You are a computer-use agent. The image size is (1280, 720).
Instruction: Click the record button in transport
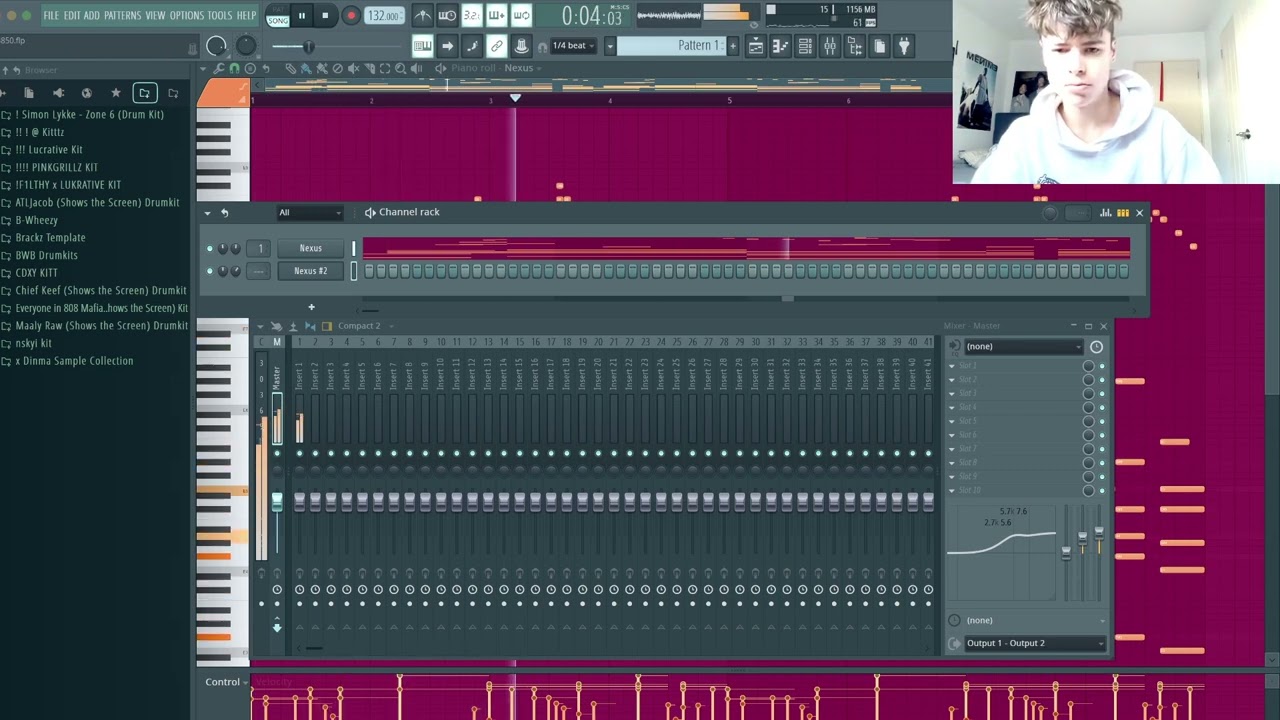tap(351, 15)
